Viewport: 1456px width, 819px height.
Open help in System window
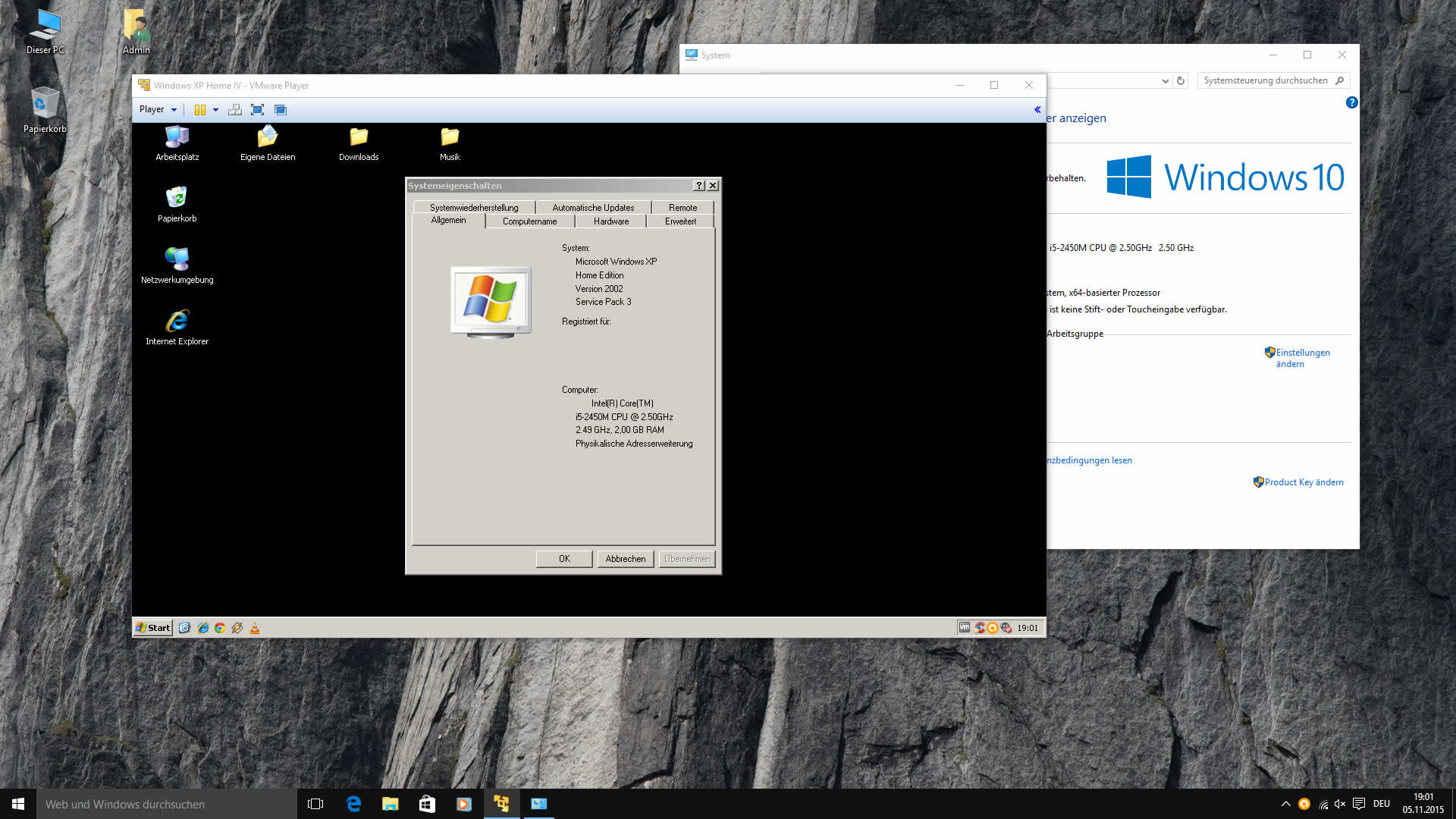click(x=1351, y=102)
